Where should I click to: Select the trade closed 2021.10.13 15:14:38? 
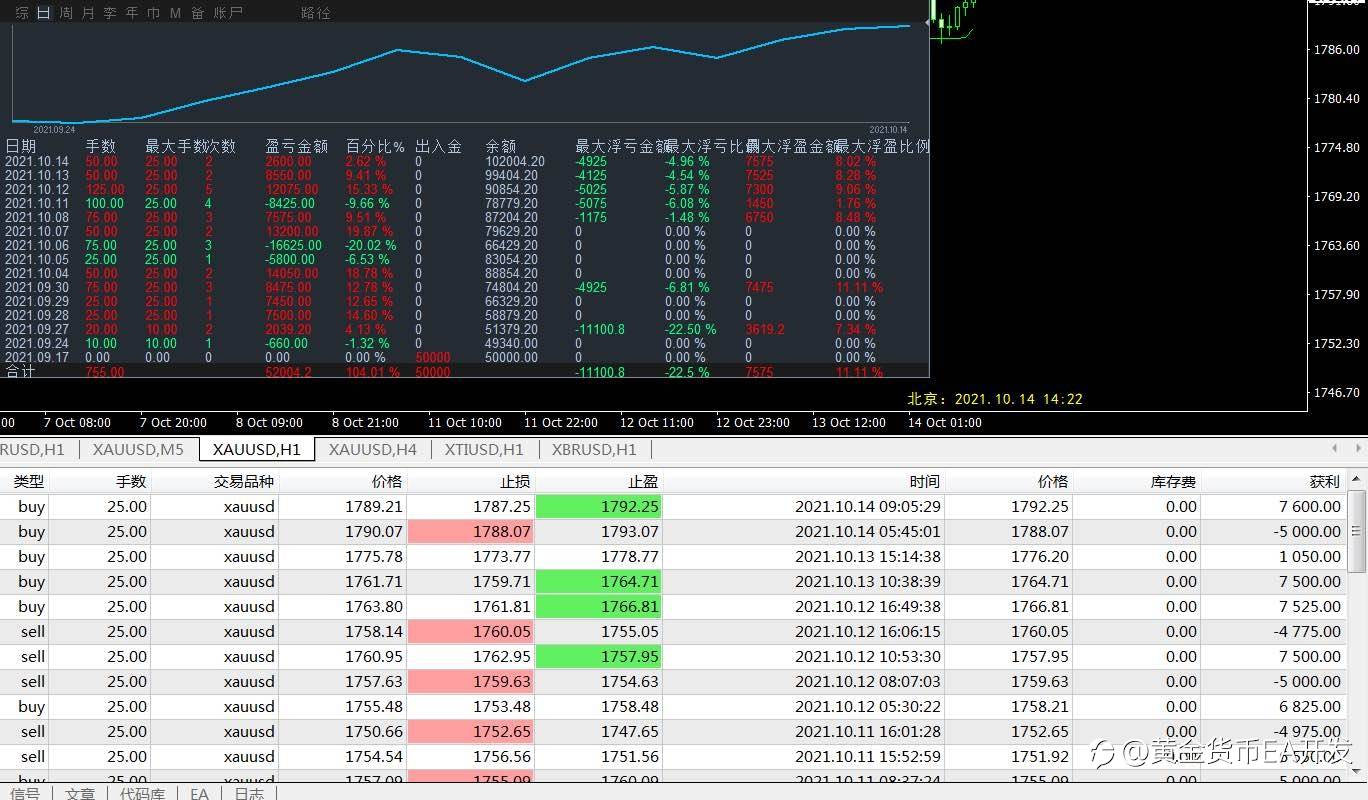pyautogui.click(x=674, y=557)
